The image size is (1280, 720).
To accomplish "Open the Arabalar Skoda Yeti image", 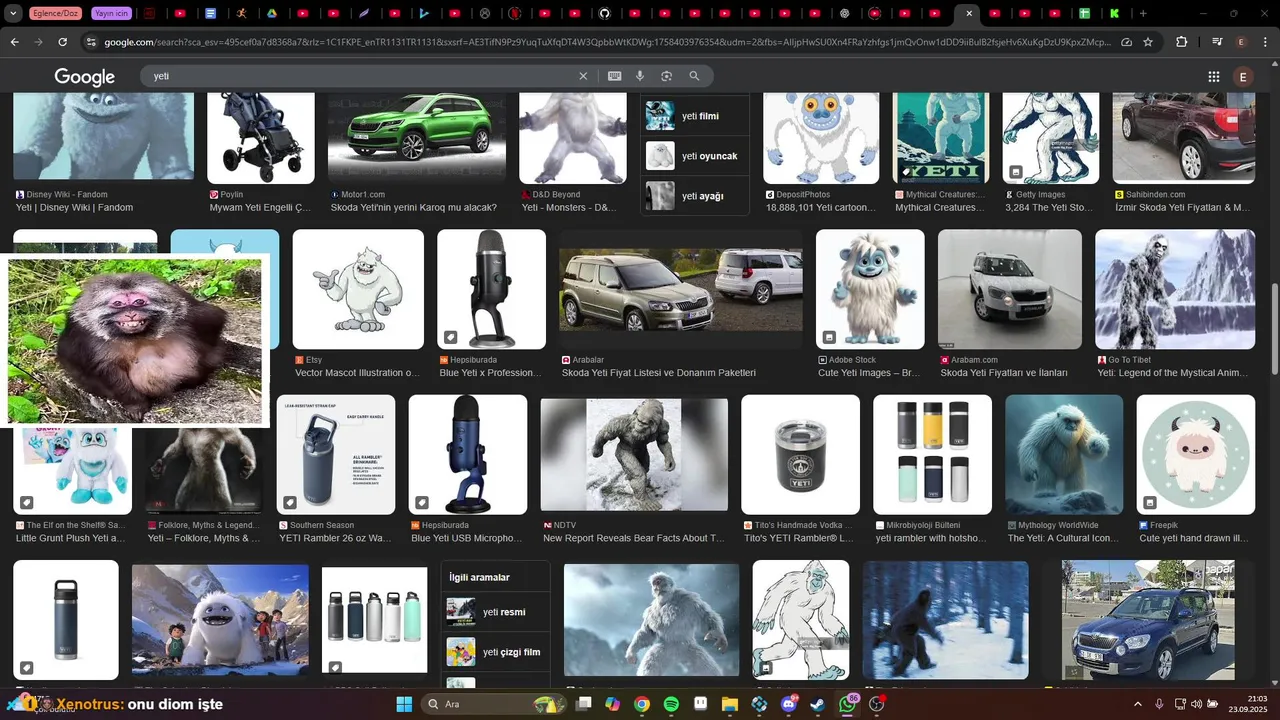I will tap(681, 290).
